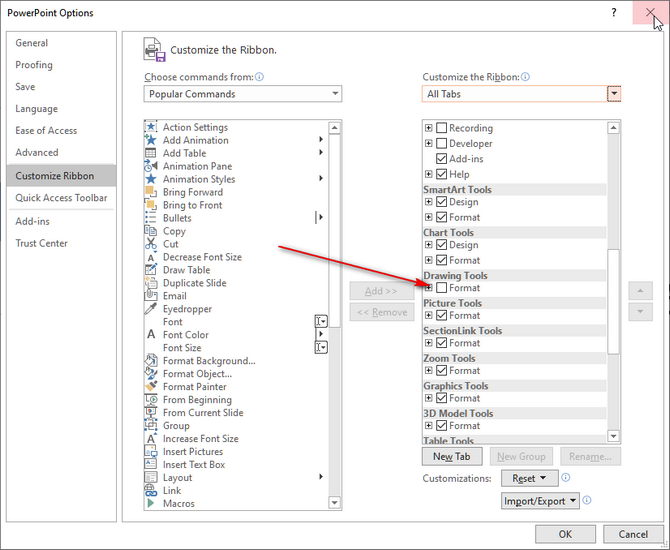Image resolution: width=670 pixels, height=550 pixels.
Task: Click the Duplicate Slide icon
Action: [x=150, y=282]
